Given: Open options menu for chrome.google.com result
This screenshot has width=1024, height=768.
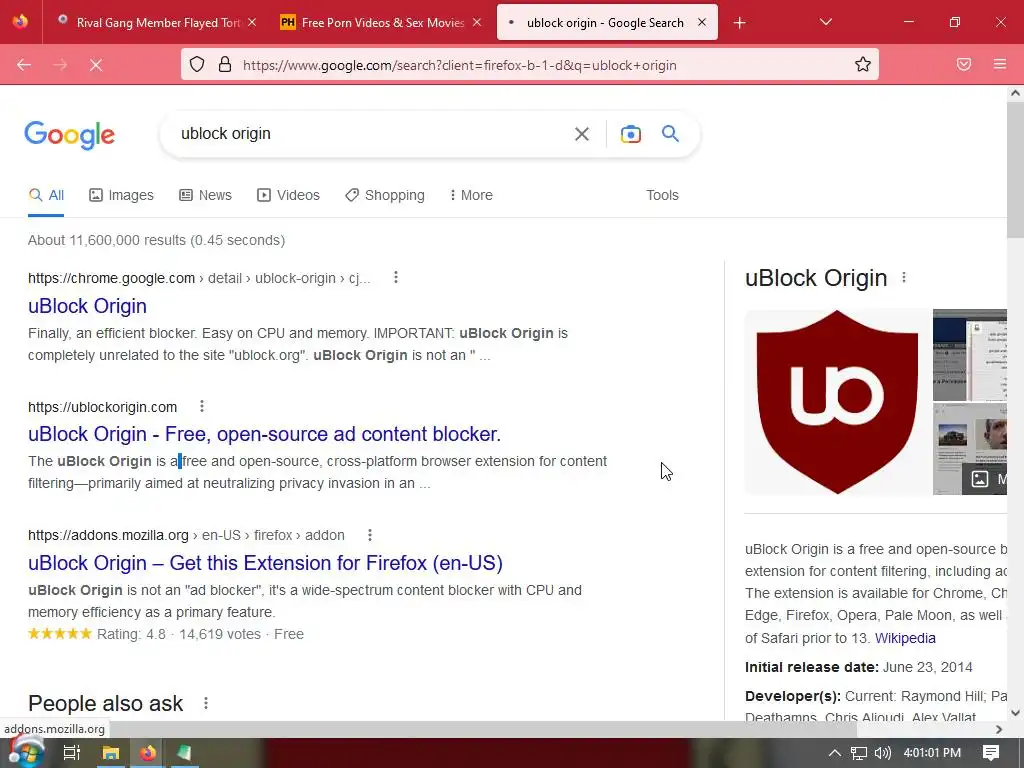Looking at the screenshot, I should pyautogui.click(x=396, y=278).
